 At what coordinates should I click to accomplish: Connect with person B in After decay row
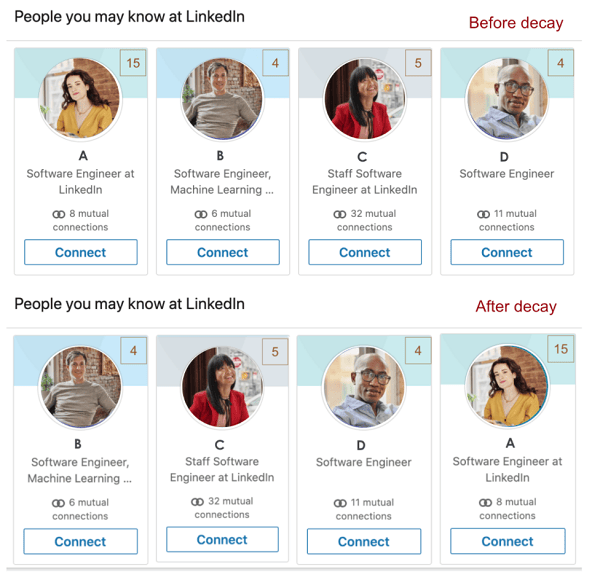pyautogui.click(x=81, y=541)
